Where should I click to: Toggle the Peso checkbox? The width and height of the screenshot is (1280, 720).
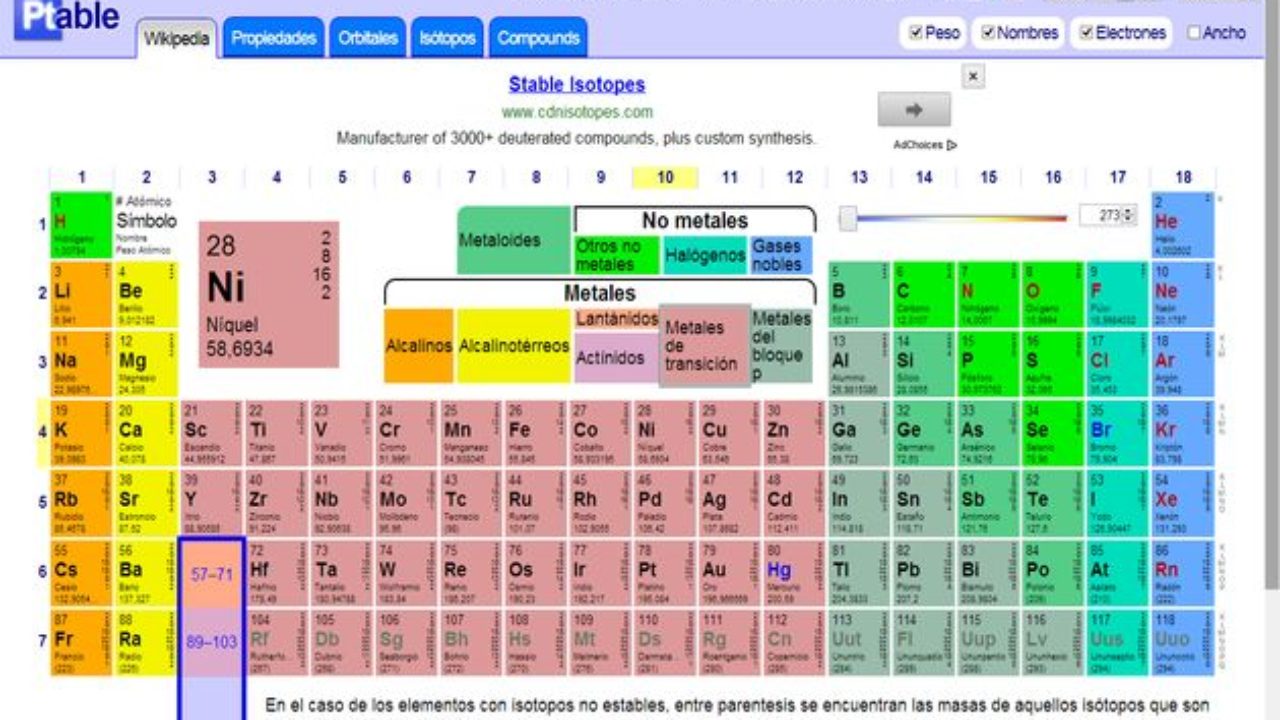915,33
